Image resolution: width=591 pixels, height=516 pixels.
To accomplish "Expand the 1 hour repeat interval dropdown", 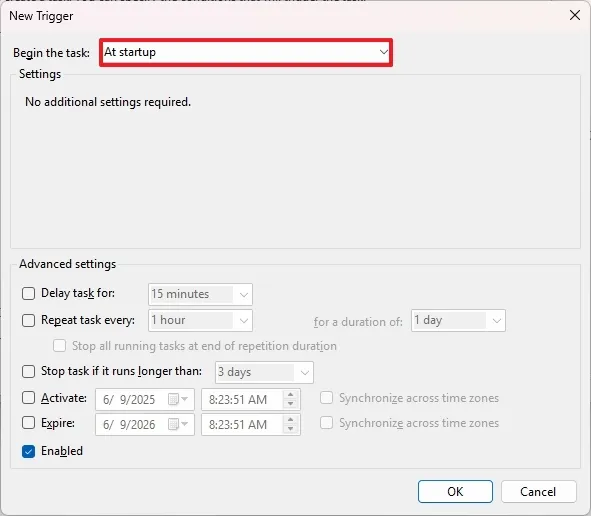I will coord(201,320).
